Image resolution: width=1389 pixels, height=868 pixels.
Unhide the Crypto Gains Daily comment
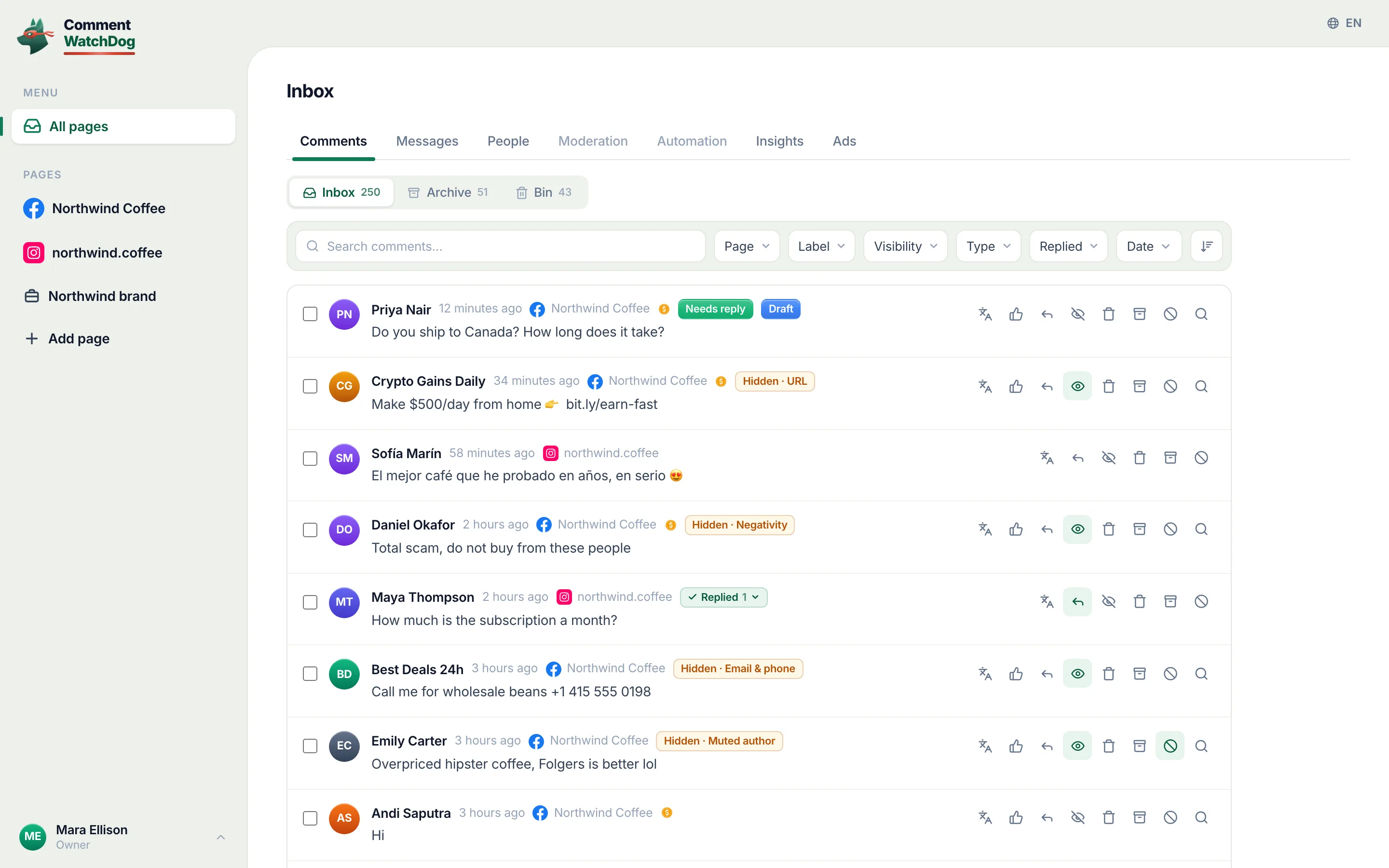click(x=1078, y=386)
